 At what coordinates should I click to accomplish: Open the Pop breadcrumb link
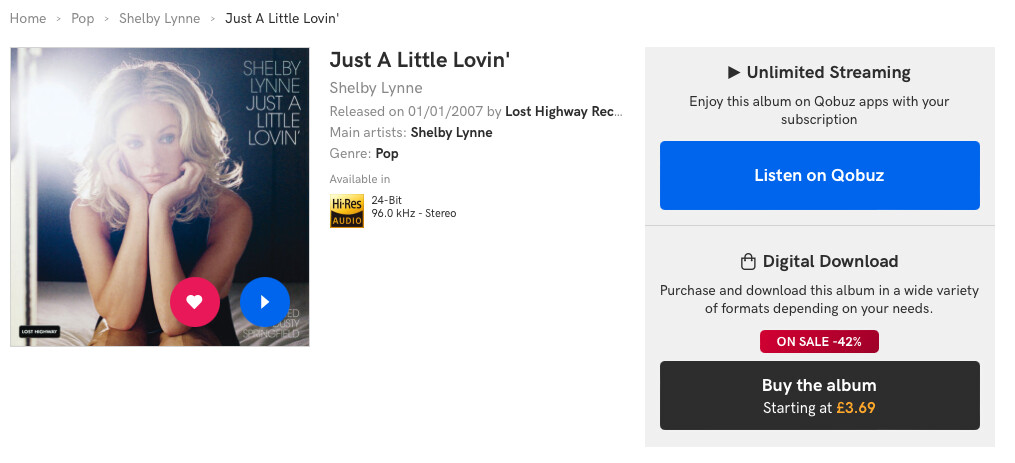click(x=83, y=19)
